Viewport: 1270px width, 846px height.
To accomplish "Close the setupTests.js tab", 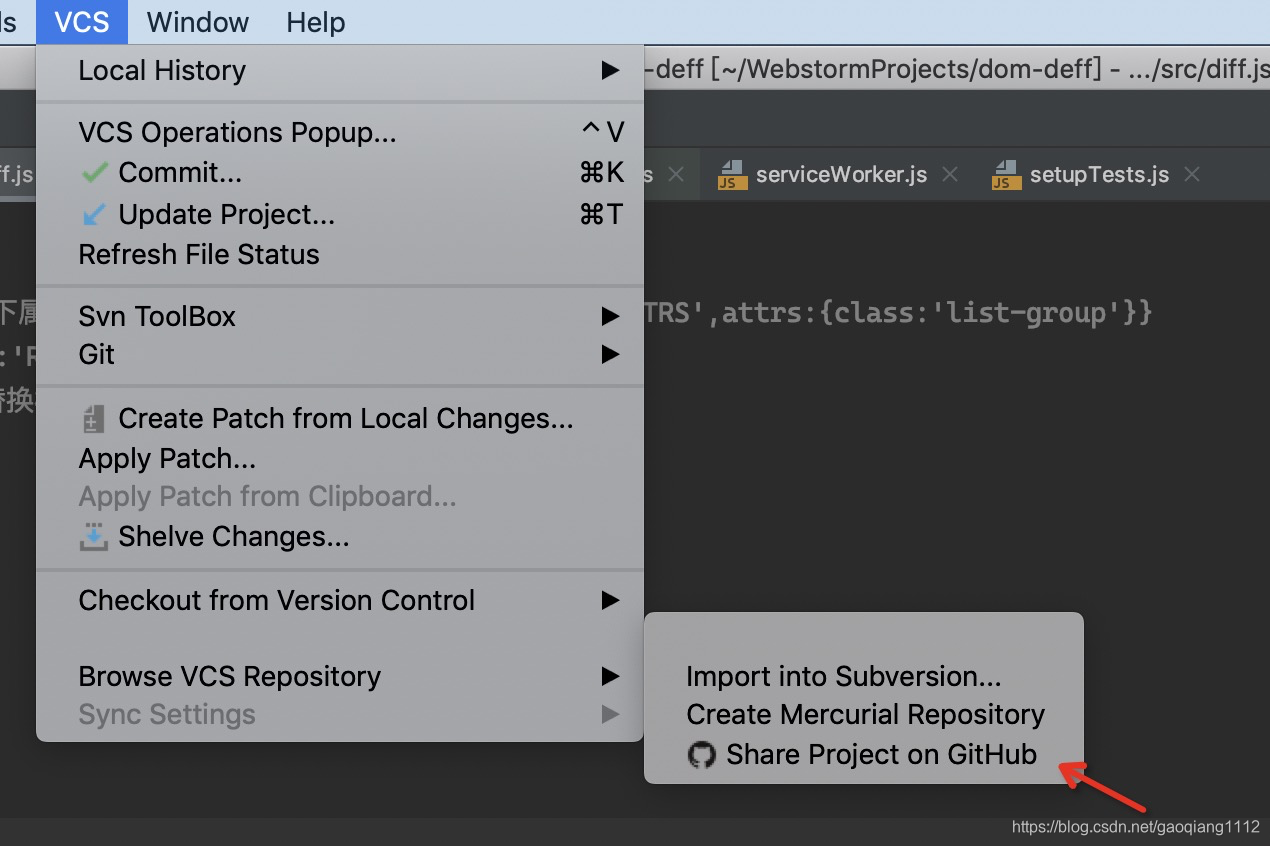I will [x=1192, y=175].
